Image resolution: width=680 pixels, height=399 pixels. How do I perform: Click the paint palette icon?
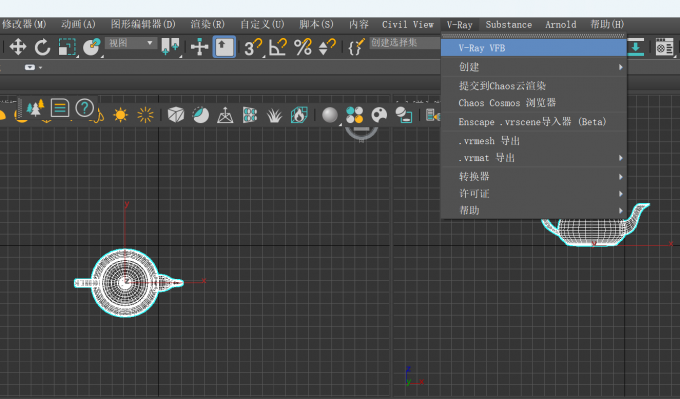coord(379,115)
